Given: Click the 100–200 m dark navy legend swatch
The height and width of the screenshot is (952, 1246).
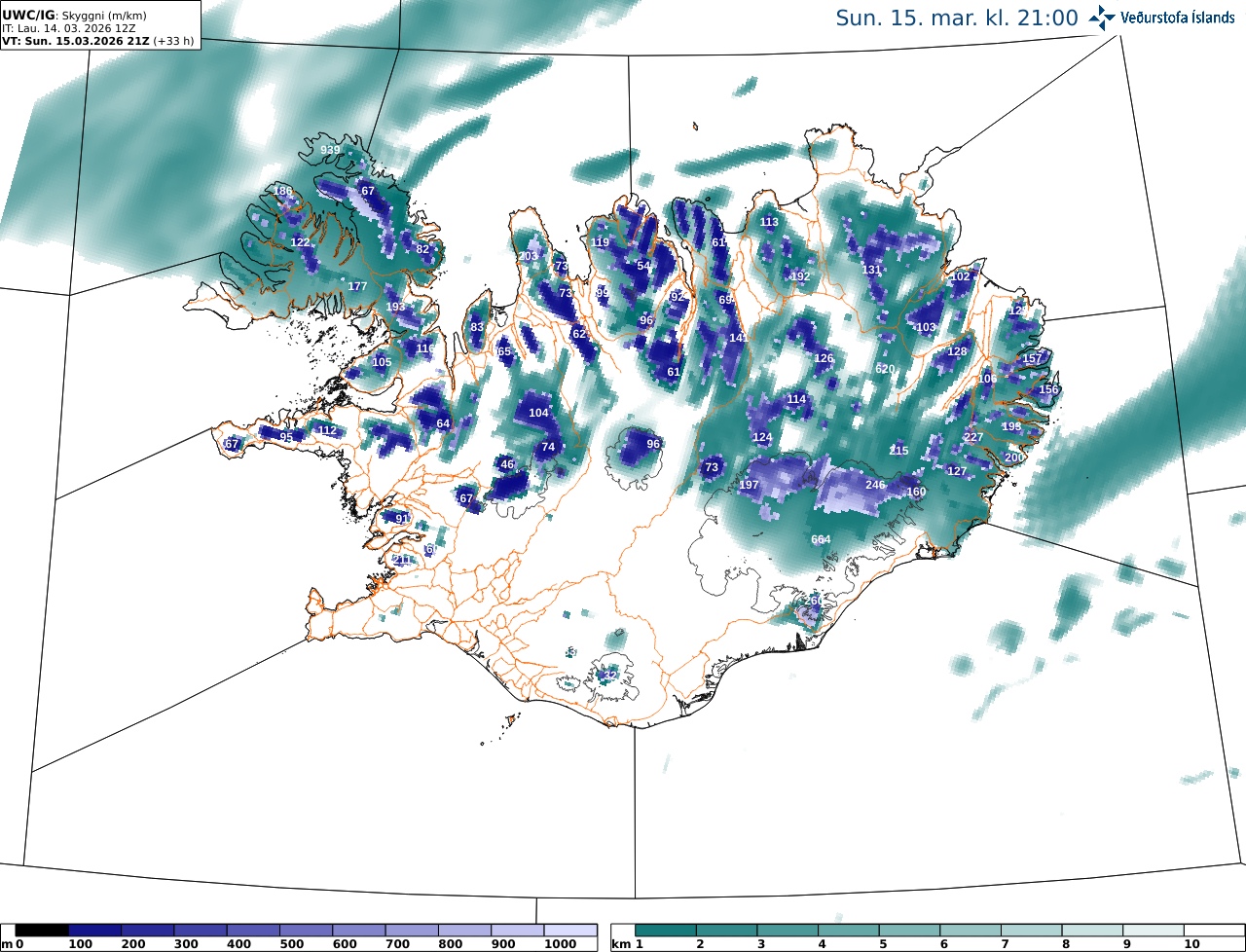Looking at the screenshot, I should point(94,931).
